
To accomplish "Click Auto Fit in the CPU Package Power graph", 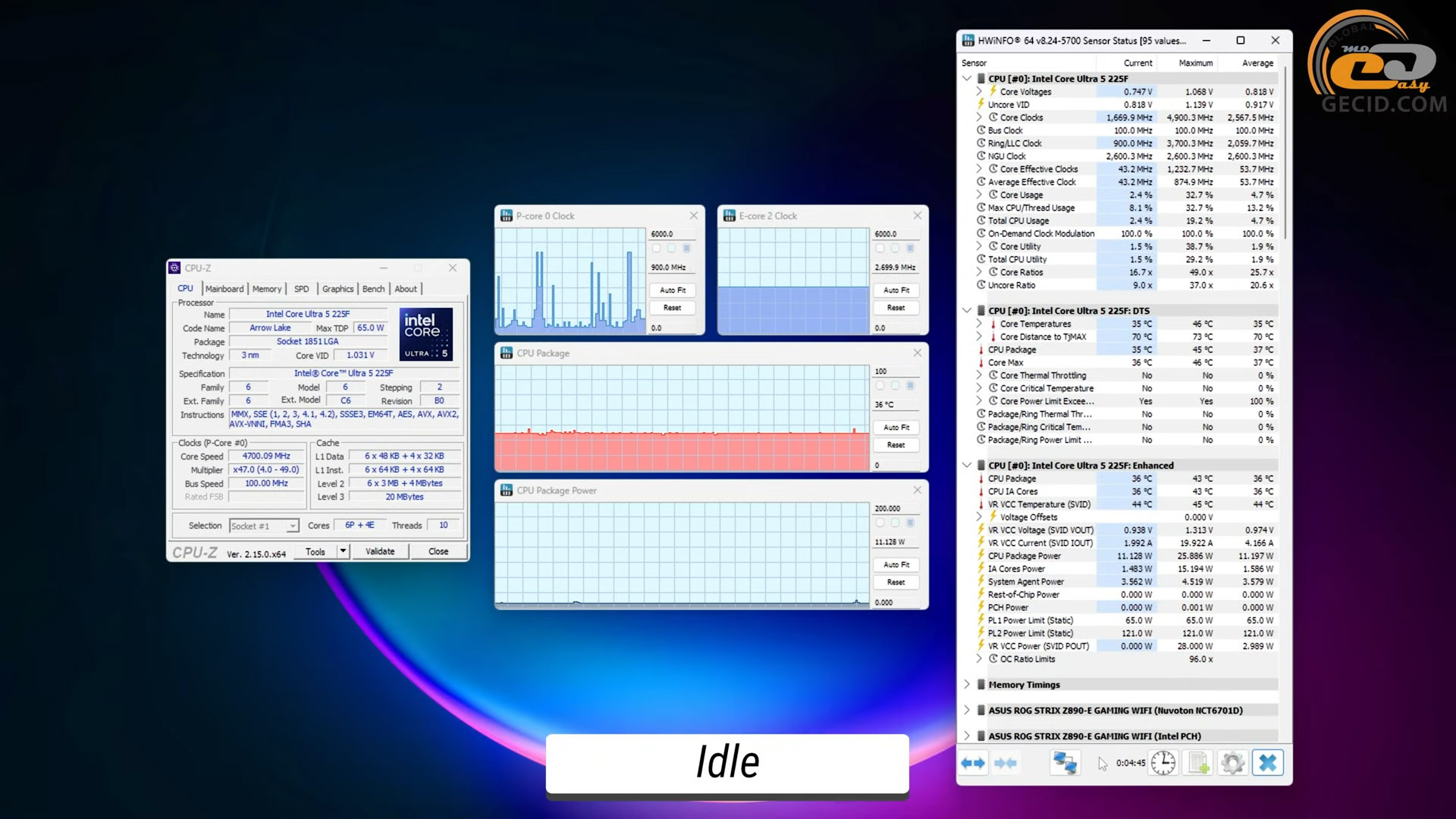I will point(896,565).
